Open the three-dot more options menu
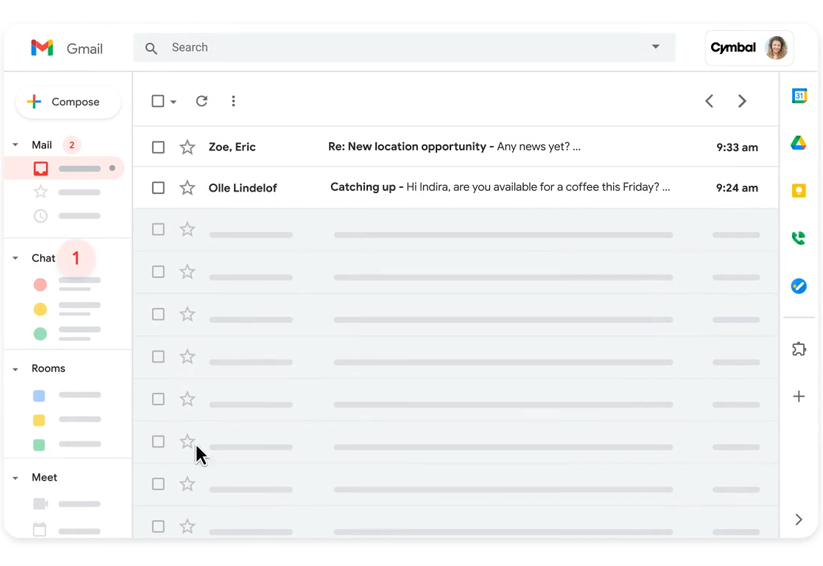 (234, 101)
